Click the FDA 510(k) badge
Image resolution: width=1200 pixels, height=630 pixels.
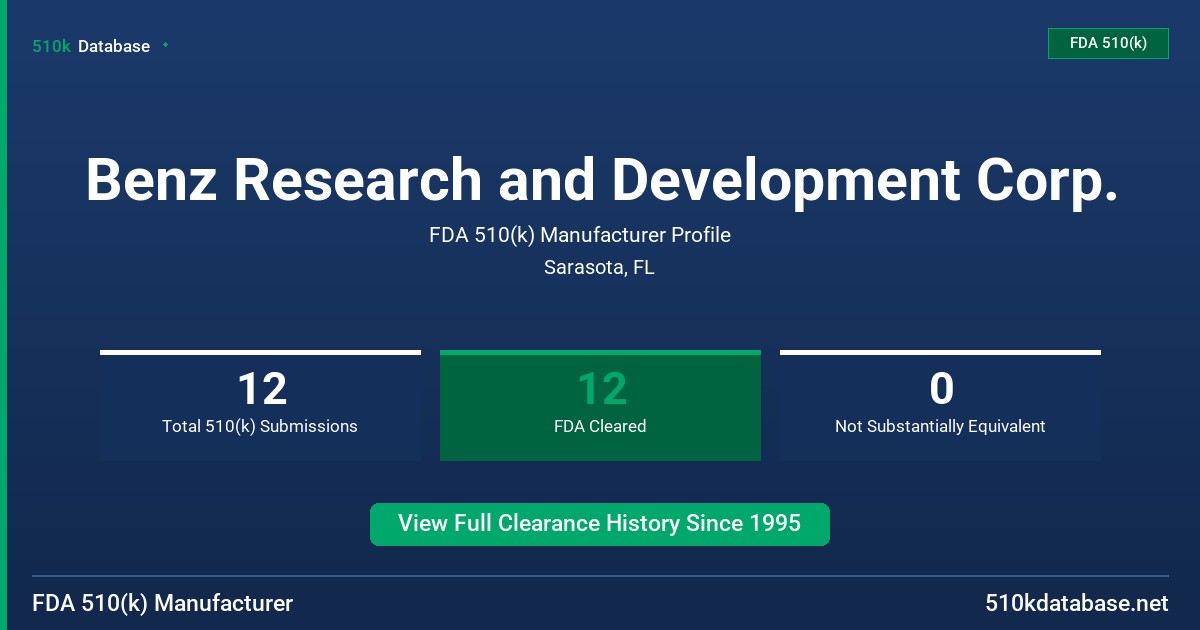click(x=1108, y=43)
